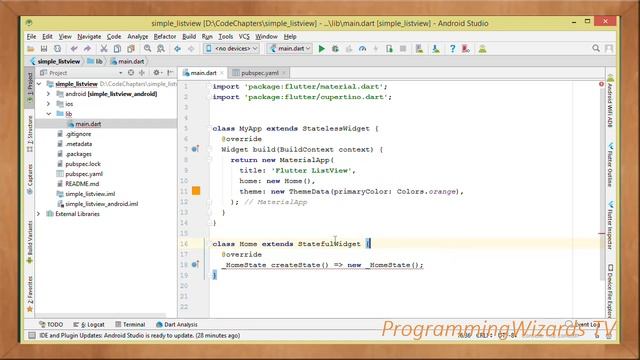Click the Copy icon in toolbar
This screenshot has width=640, height=360.
coord(117,49)
